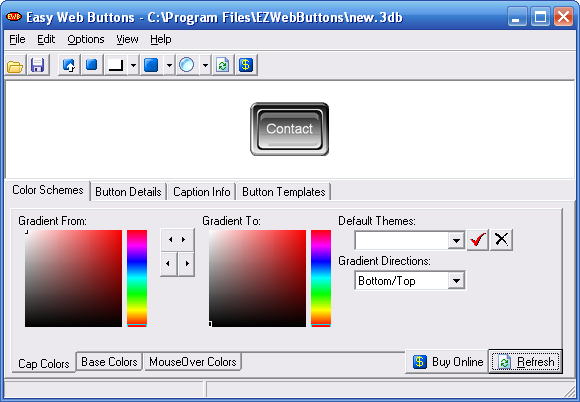This screenshot has height=402, width=580.
Task: Open the Default Themes dropdown arrow
Action: click(456, 241)
